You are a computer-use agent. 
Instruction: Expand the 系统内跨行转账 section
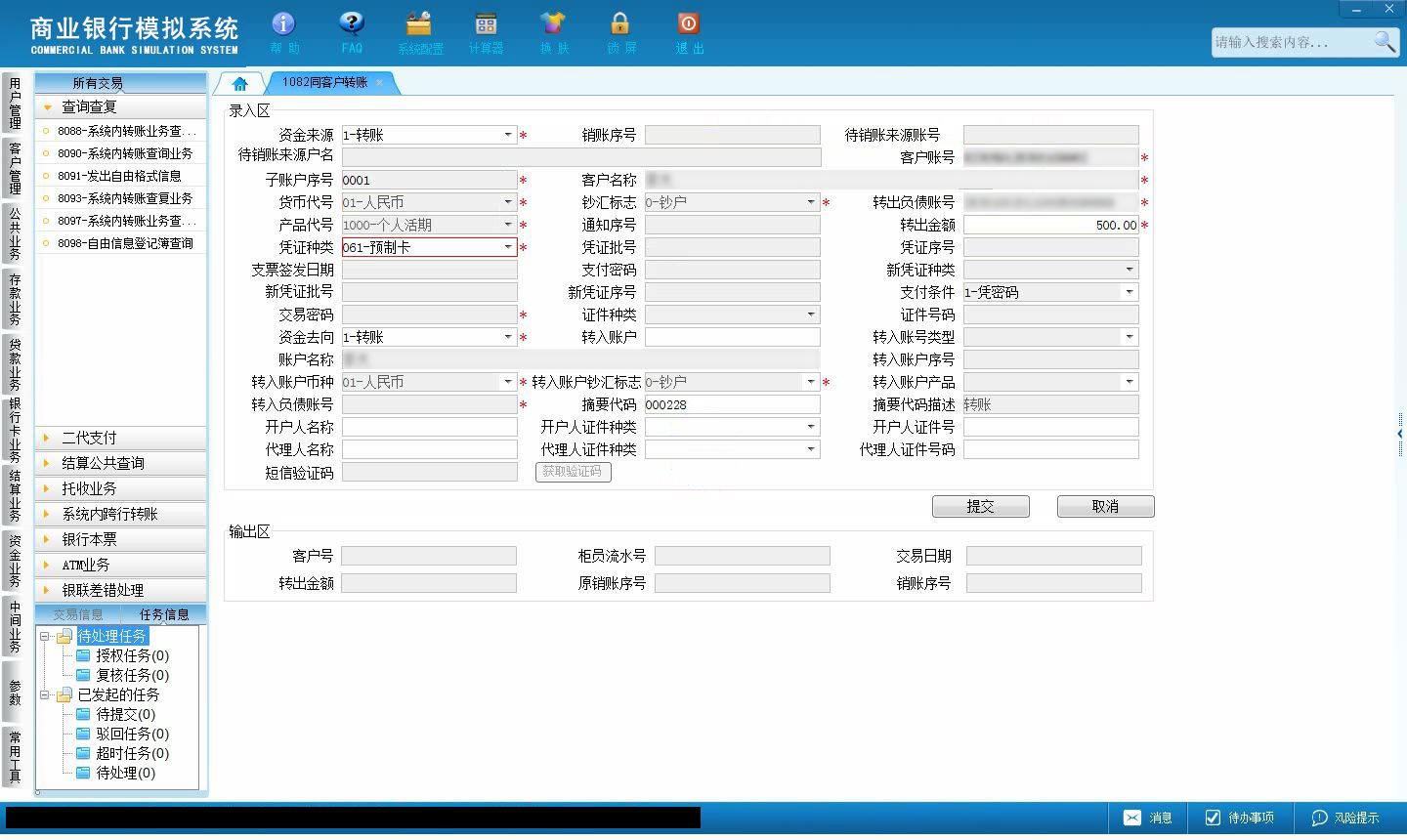(x=121, y=514)
